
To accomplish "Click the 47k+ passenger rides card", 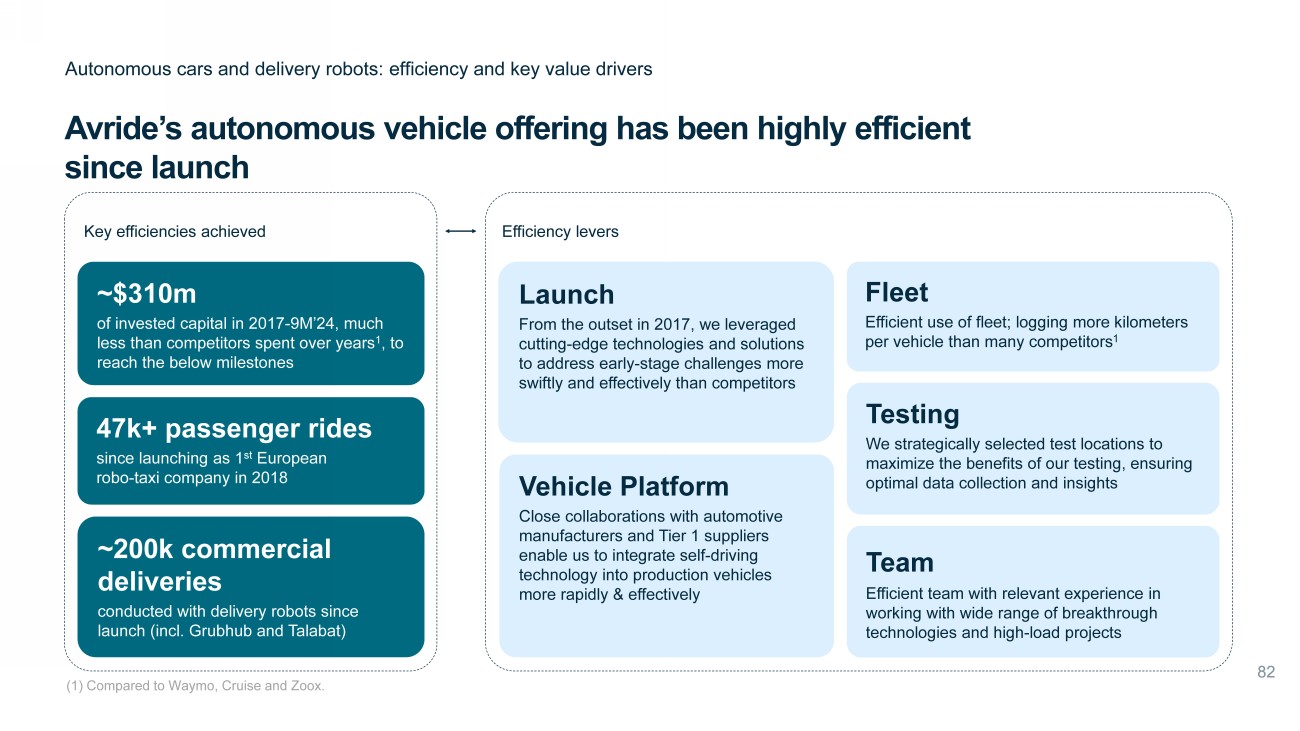I will pyautogui.click(x=250, y=450).
